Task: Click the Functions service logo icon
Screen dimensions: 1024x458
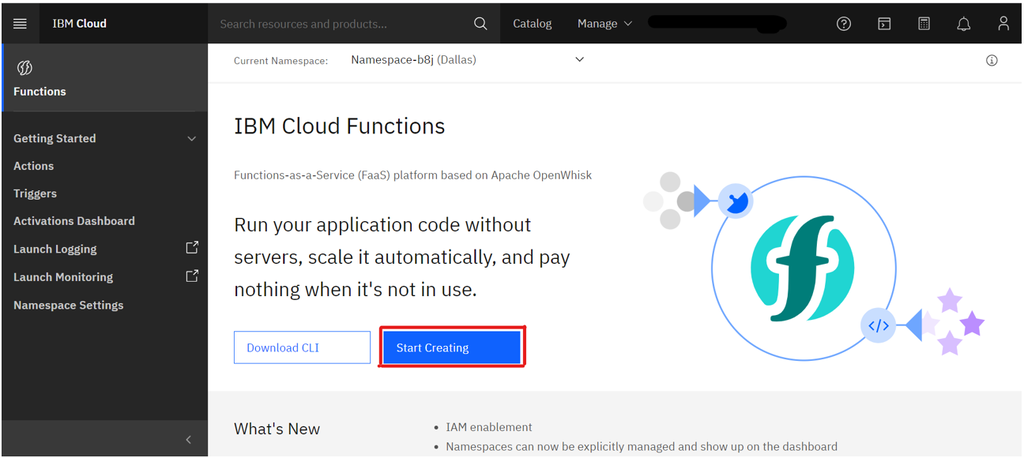Action: click(x=24, y=68)
